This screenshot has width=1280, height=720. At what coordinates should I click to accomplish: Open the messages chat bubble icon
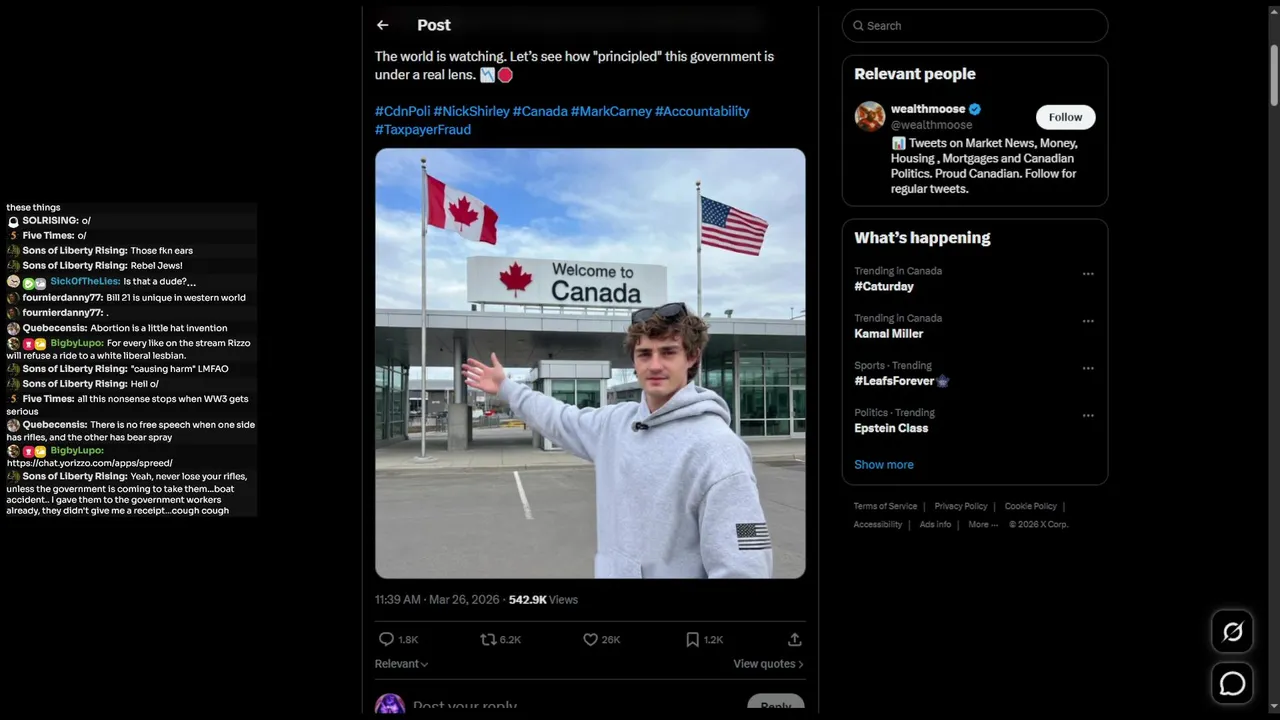click(1232, 683)
